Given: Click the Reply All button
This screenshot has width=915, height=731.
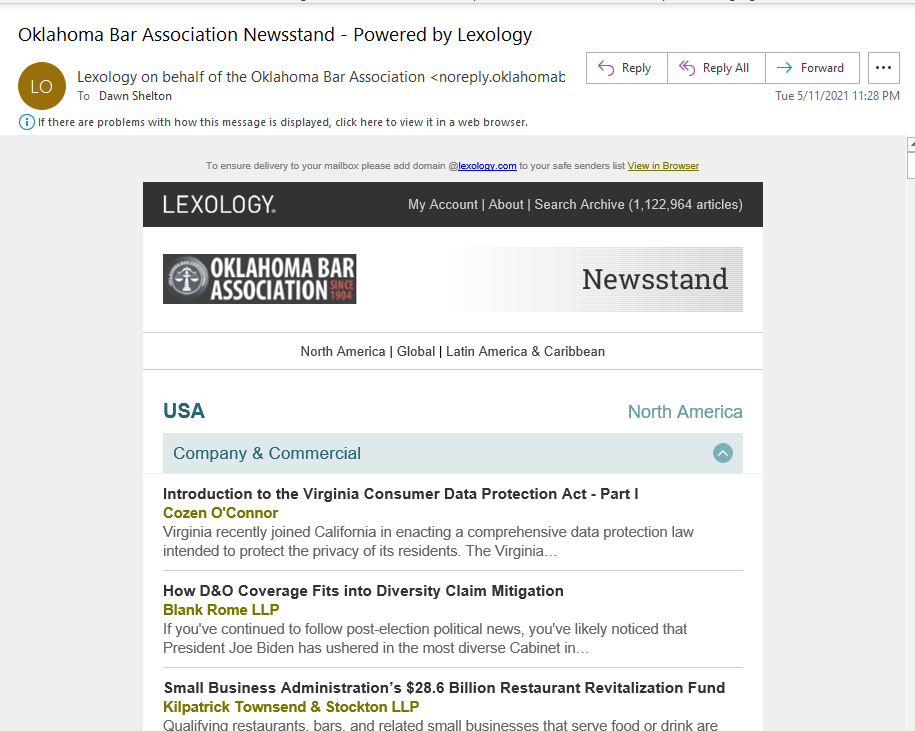Looking at the screenshot, I should point(716,68).
